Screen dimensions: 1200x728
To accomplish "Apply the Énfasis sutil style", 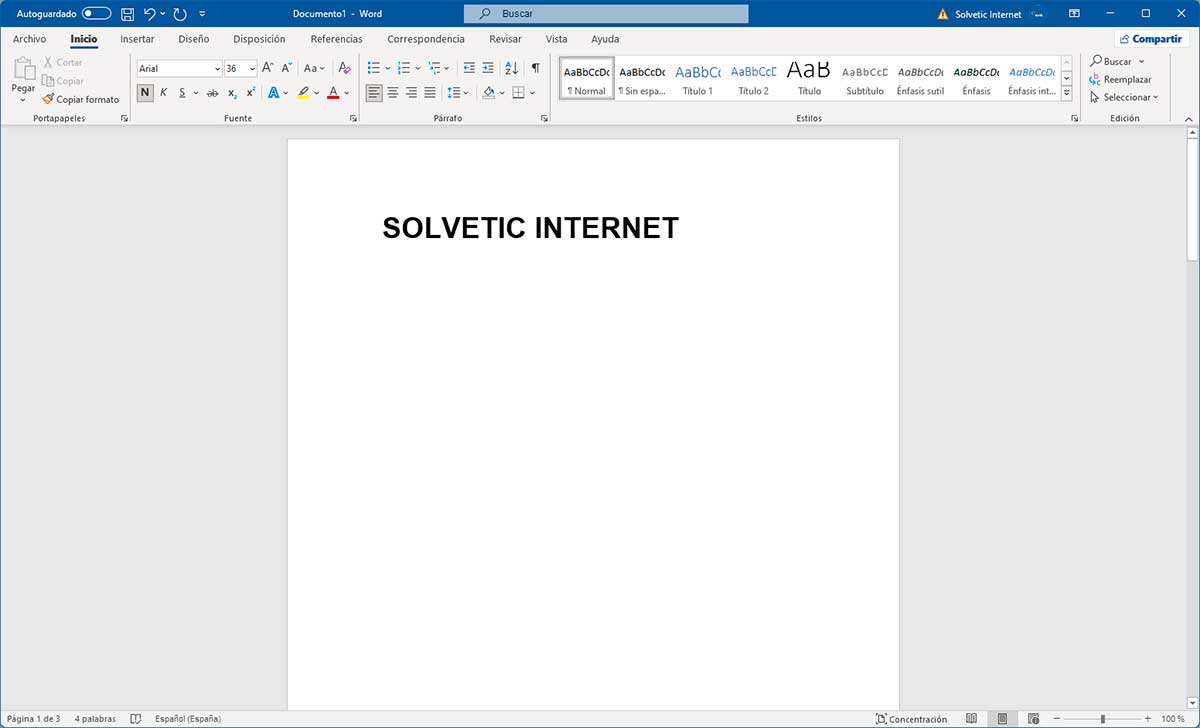I will pos(921,78).
